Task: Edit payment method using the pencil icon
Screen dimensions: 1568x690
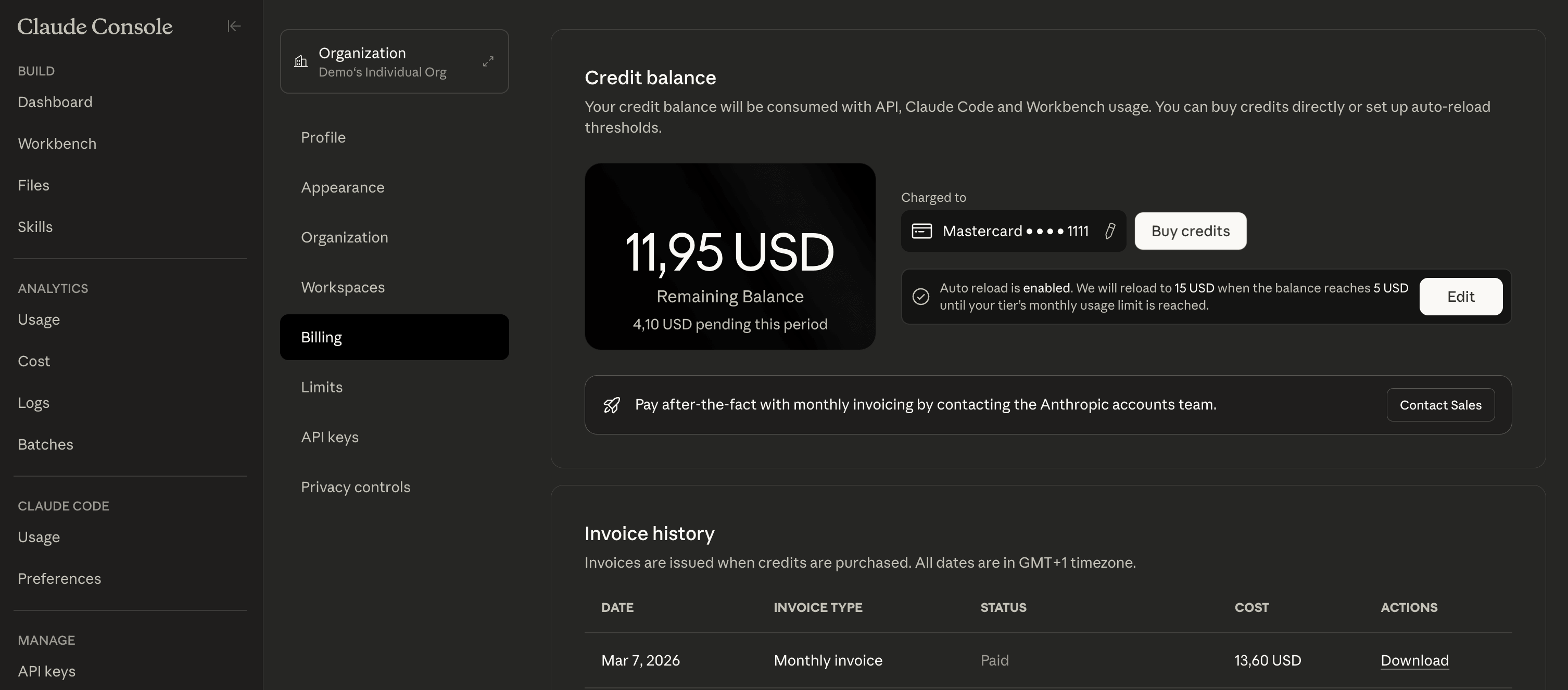Action: 1110,231
